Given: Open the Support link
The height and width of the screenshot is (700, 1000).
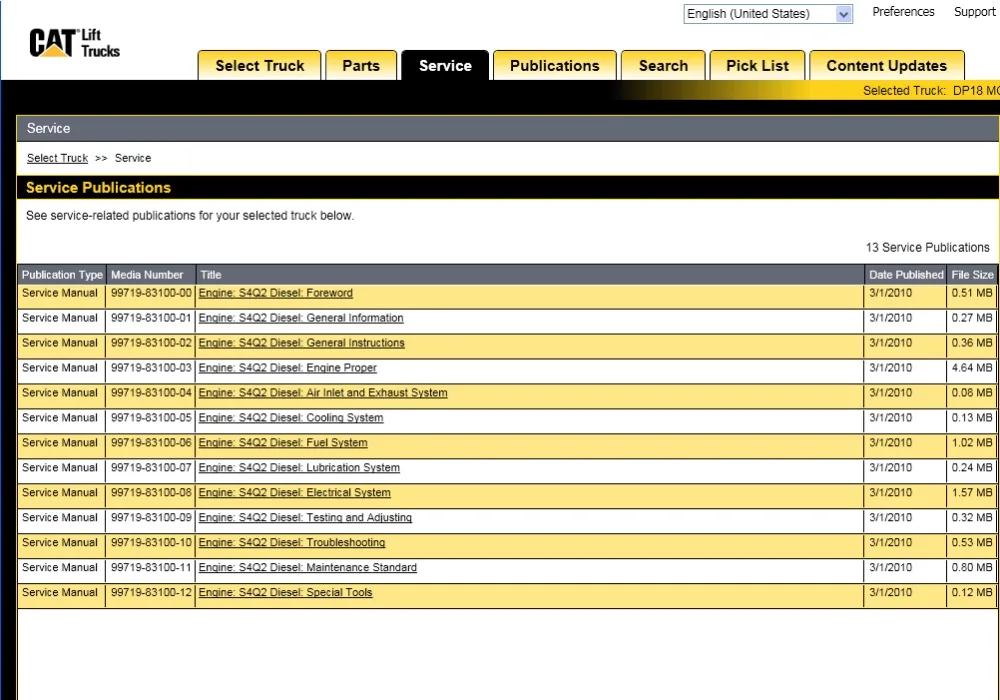Looking at the screenshot, I should [974, 12].
